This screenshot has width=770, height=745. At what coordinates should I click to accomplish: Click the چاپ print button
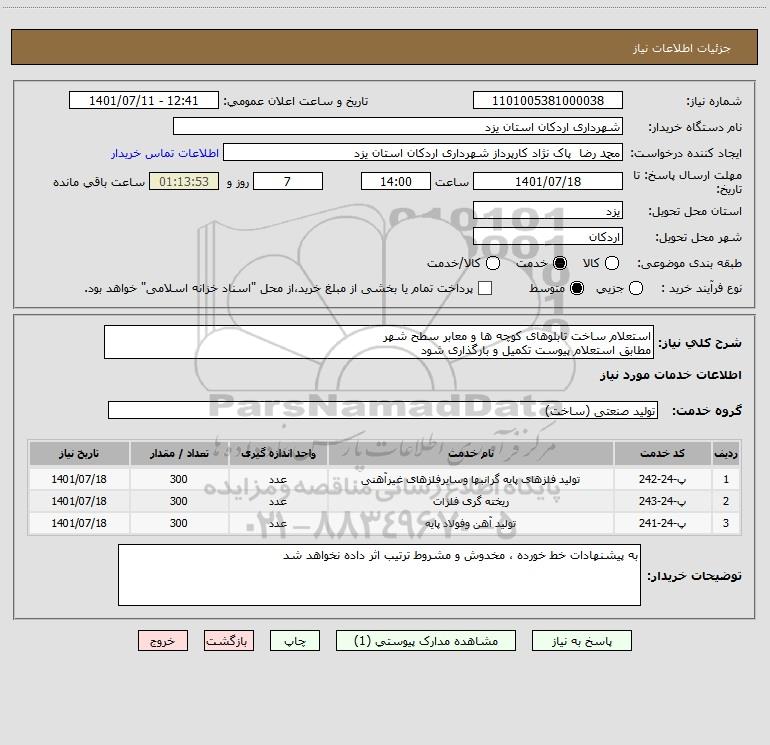pos(295,641)
